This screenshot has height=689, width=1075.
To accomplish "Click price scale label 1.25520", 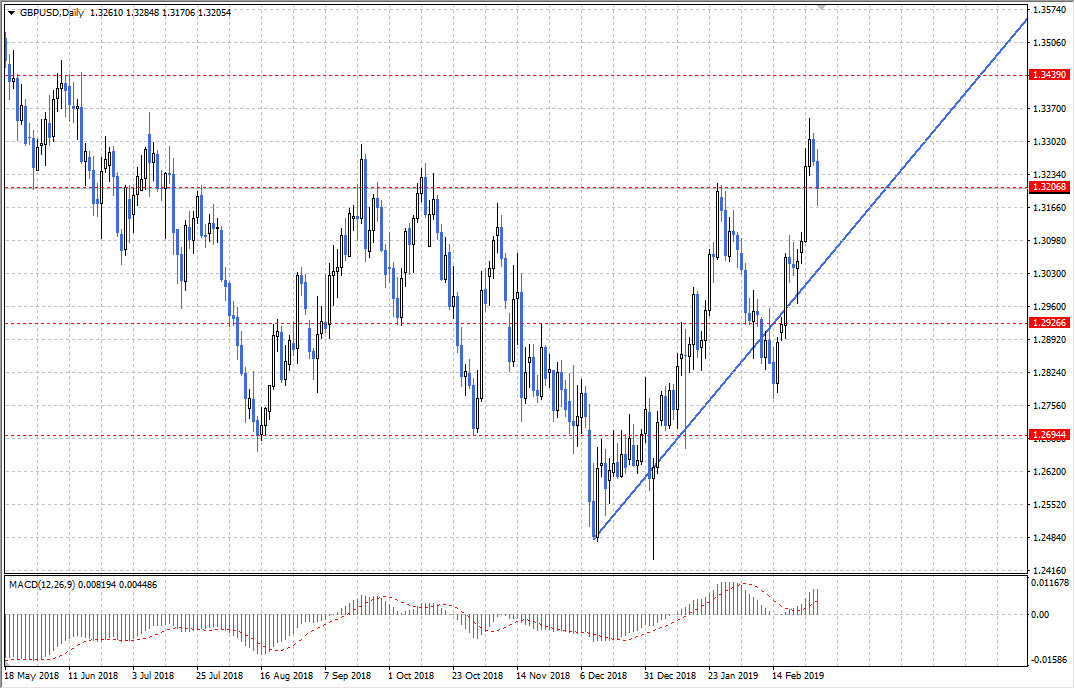I will pyautogui.click(x=1050, y=505).
